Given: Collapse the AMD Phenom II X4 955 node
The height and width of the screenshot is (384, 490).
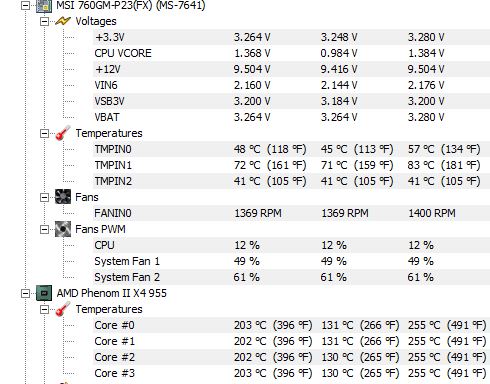Looking at the screenshot, I should (25, 294).
